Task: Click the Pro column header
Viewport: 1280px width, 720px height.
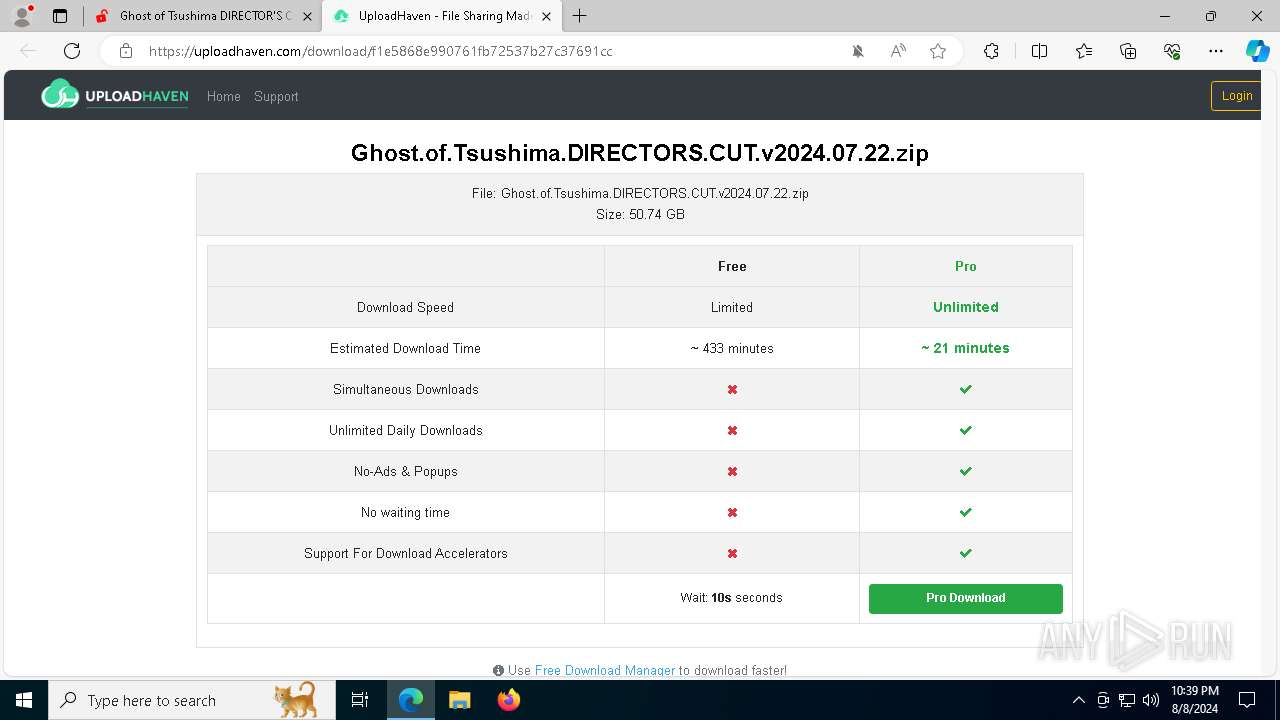Action: (x=966, y=266)
